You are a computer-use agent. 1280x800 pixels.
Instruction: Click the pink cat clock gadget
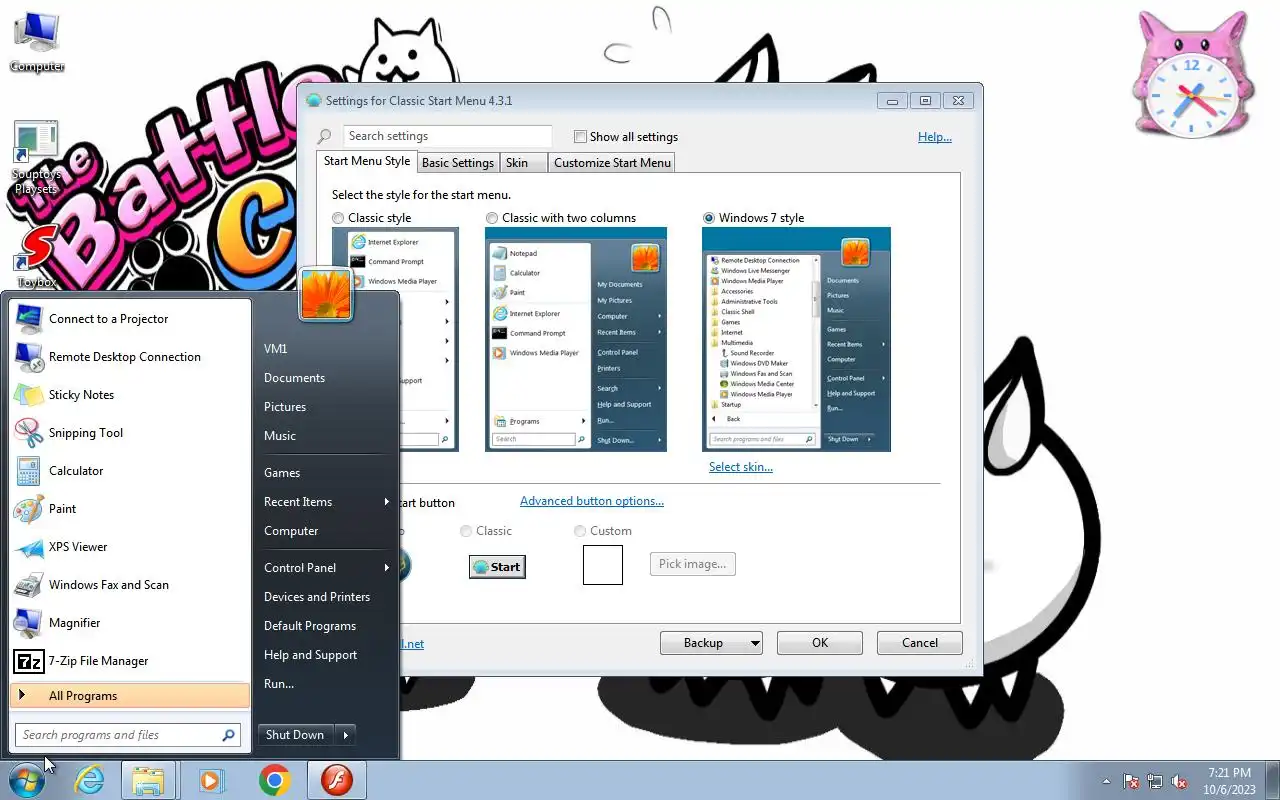coord(1192,72)
